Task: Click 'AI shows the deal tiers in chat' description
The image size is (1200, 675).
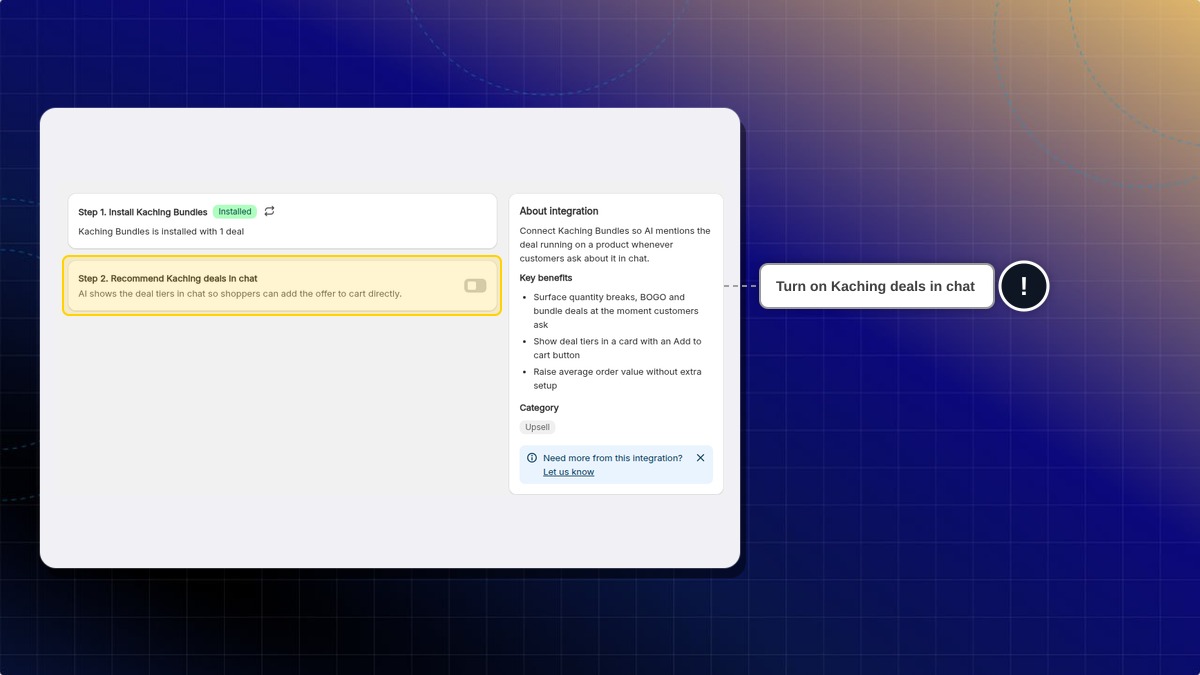Action: point(240,294)
